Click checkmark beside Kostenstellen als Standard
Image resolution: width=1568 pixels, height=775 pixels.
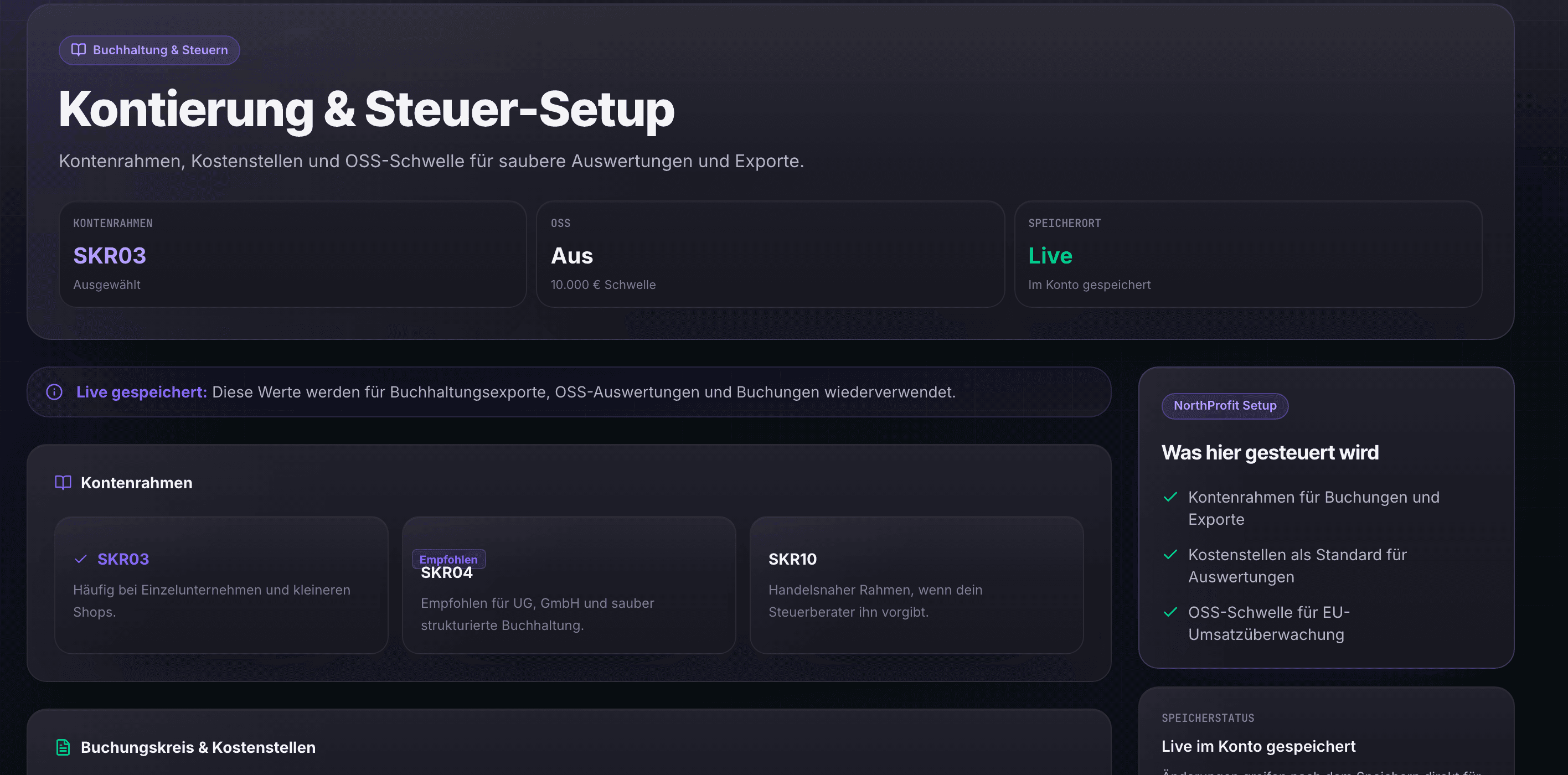point(1170,555)
